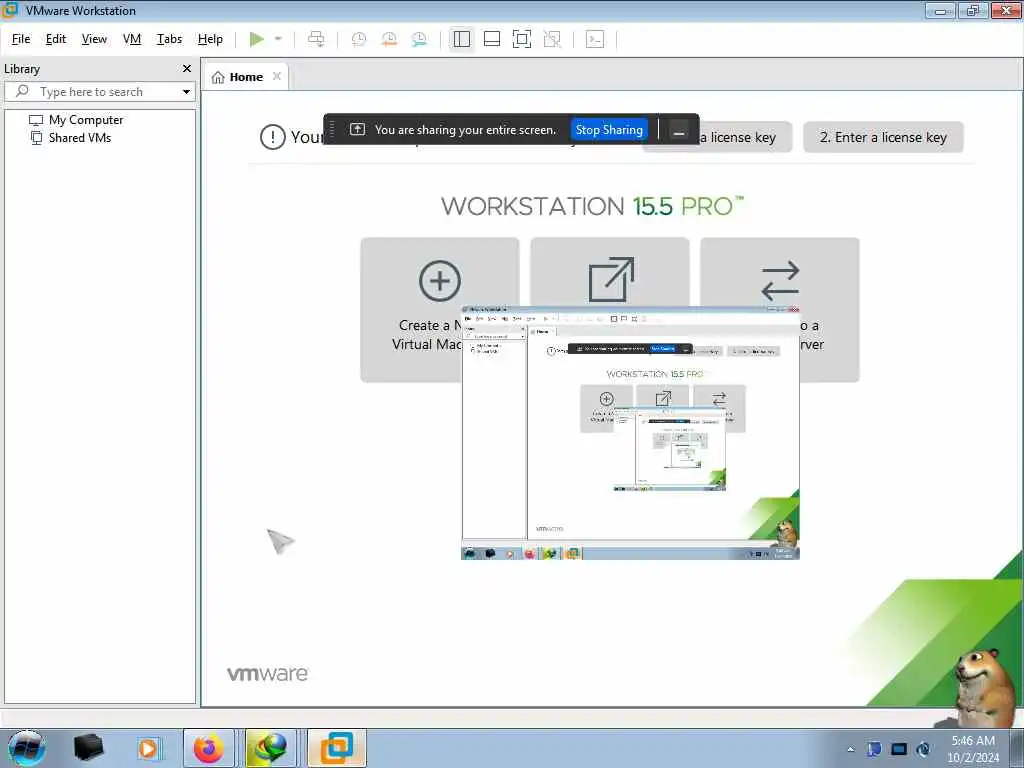Enter full screen mode icon
1024x768 pixels.
point(522,39)
